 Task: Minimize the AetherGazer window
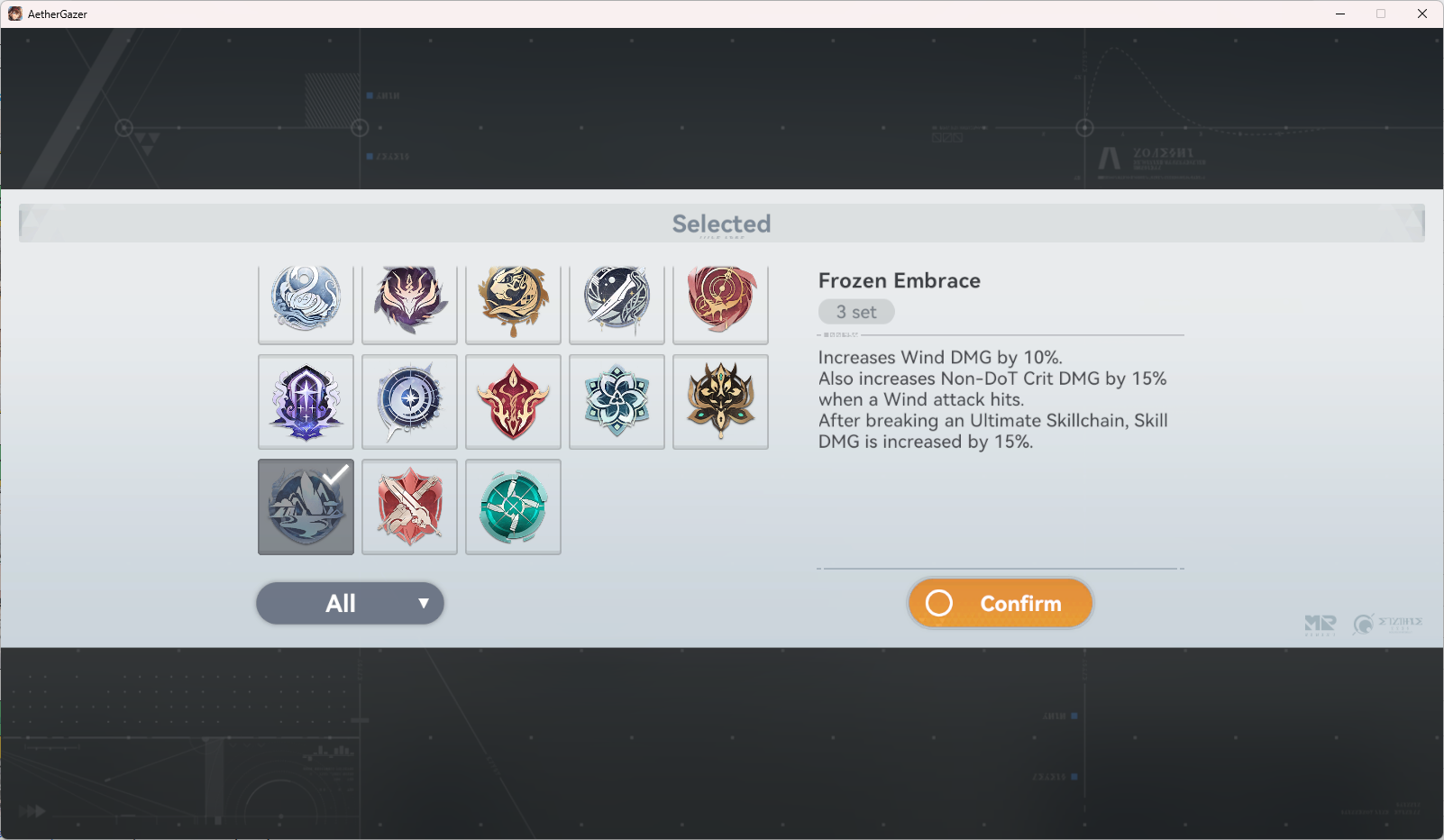tap(1339, 14)
